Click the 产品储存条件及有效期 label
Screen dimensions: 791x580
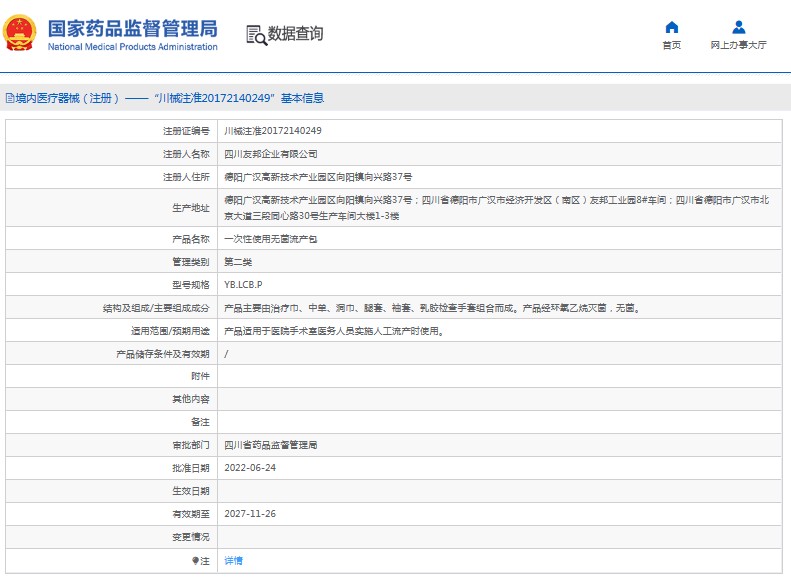tap(163, 354)
